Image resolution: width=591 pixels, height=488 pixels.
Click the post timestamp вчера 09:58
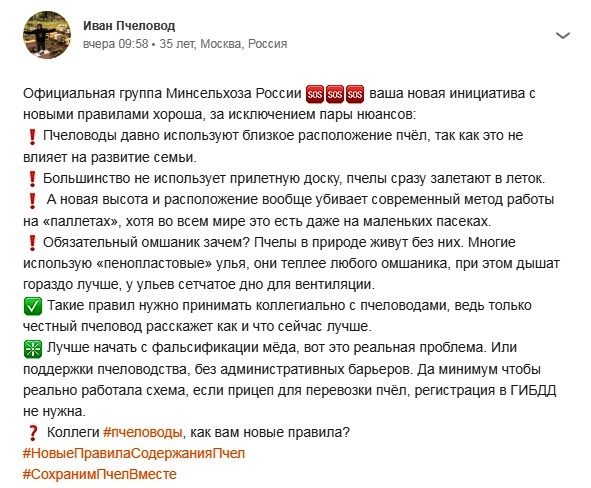click(115, 44)
